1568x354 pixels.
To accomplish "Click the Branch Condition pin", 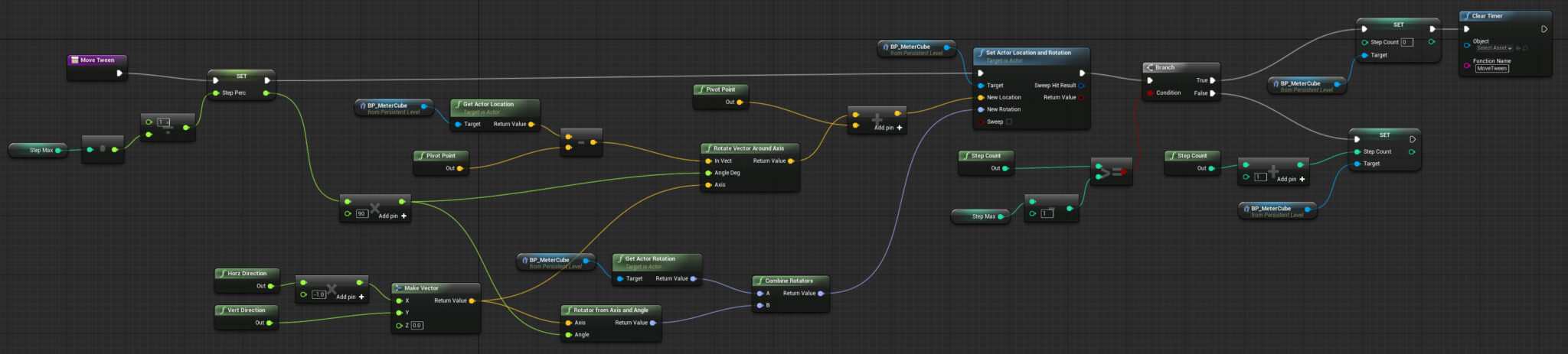I will point(1150,93).
